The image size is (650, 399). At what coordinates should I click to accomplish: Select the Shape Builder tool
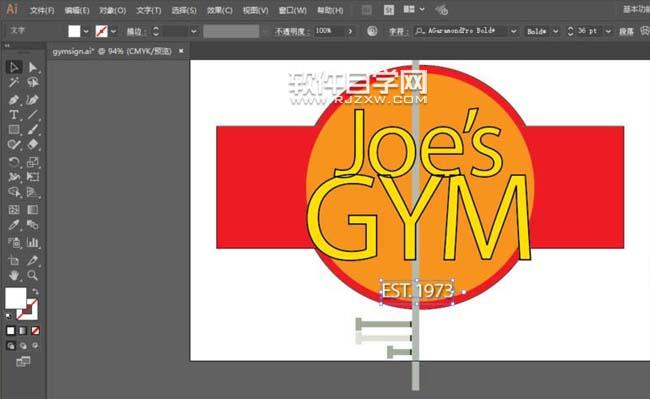click(14, 192)
